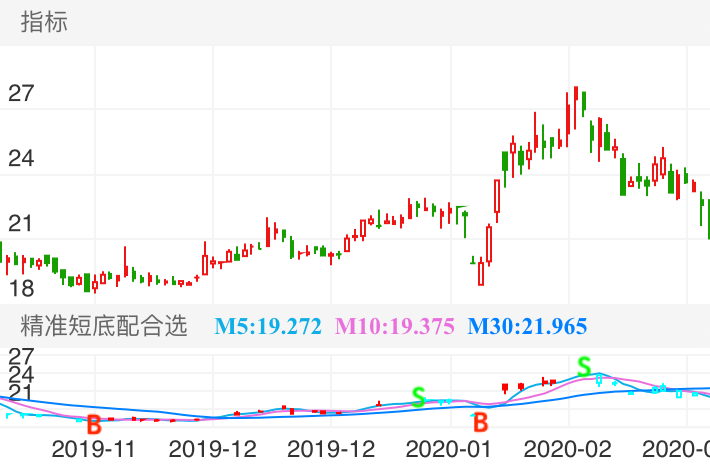Screen dimensions: 710x472
Task: Click the green S sell marker near 2020-02
Action: pos(584,366)
